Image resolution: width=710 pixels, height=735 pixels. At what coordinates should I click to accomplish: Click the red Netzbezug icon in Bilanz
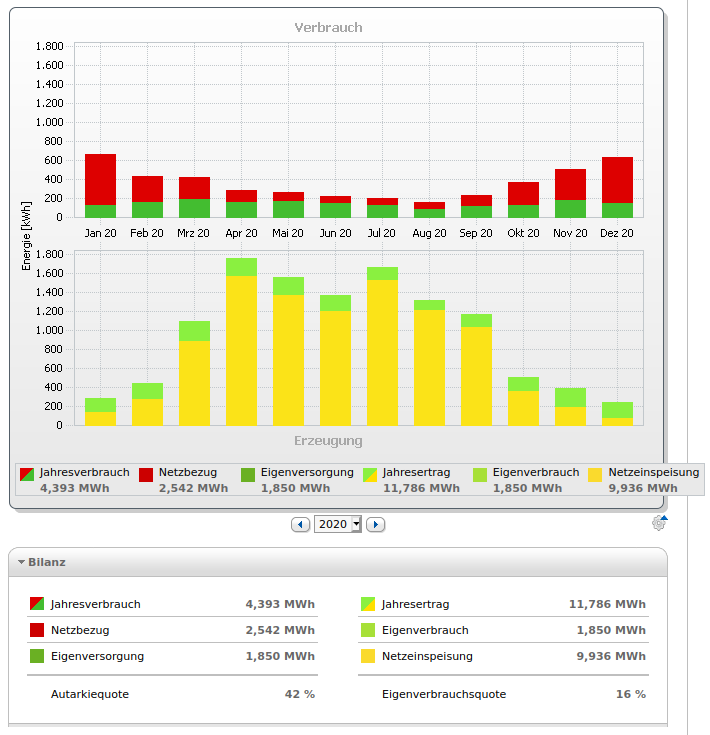37,630
